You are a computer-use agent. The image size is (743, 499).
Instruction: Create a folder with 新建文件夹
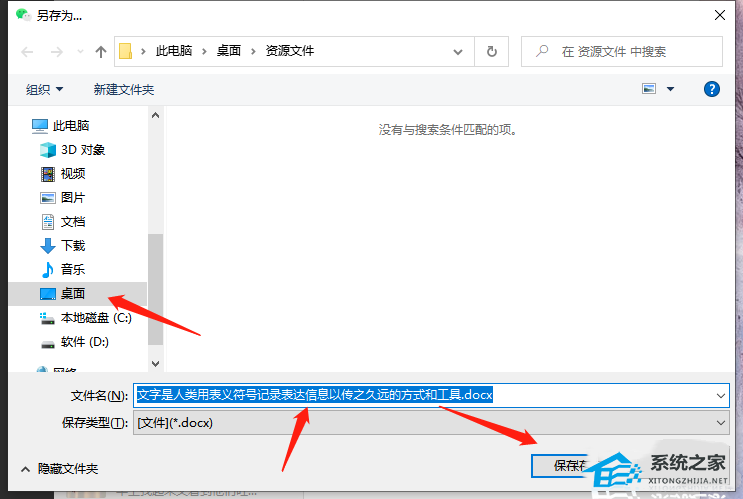pyautogui.click(x=124, y=89)
